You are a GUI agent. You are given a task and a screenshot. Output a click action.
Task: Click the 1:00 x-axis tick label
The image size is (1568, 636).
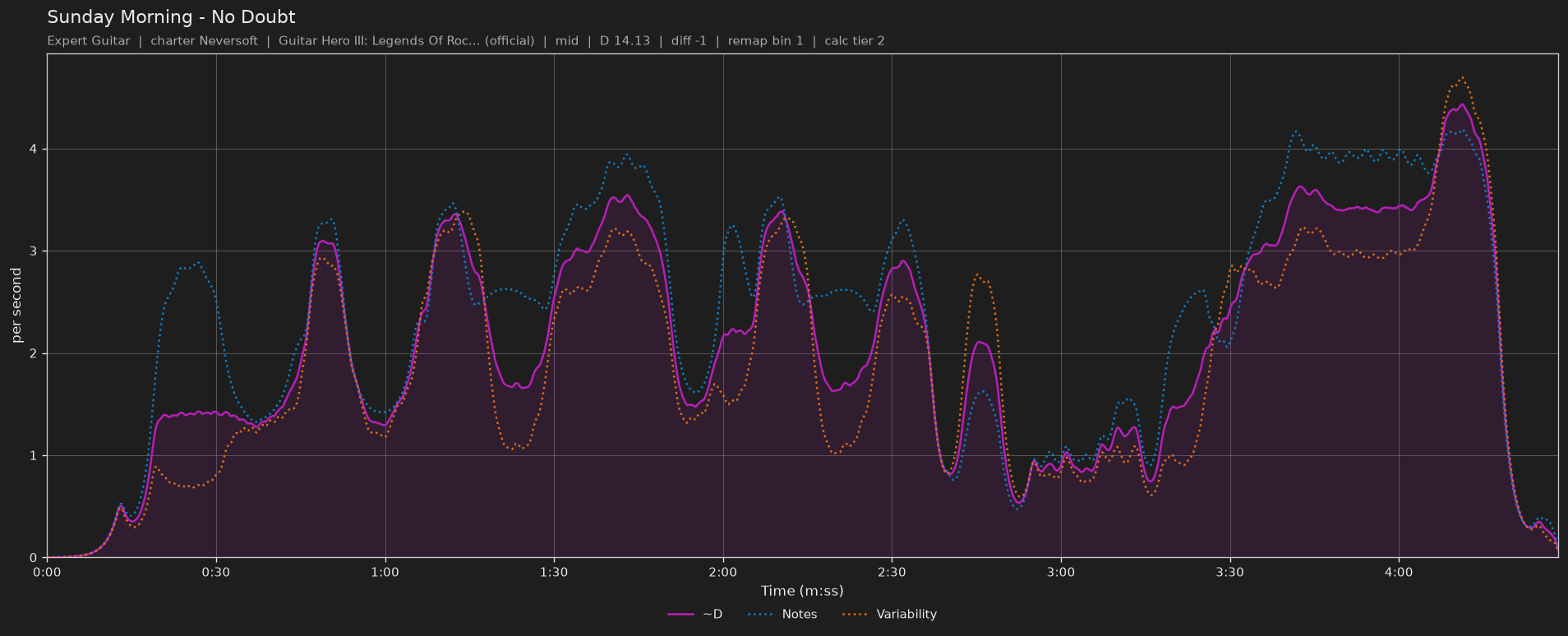point(385,573)
